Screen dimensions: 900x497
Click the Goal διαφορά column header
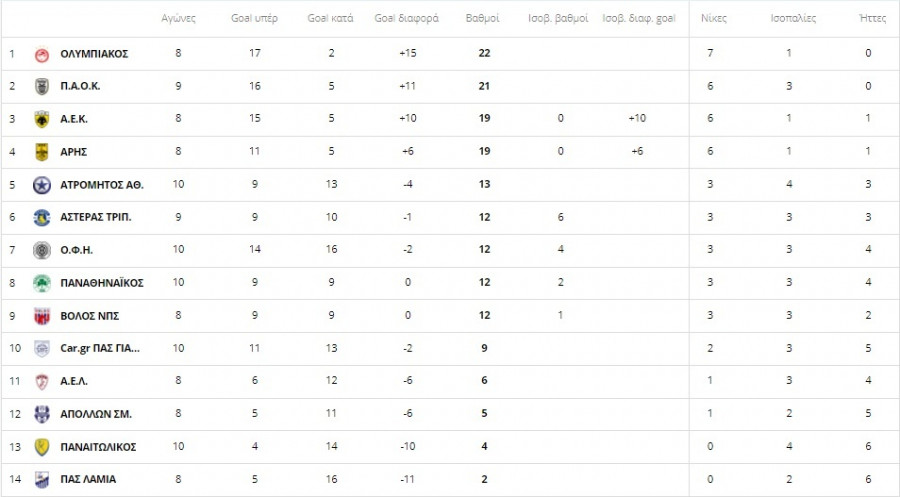click(406, 19)
